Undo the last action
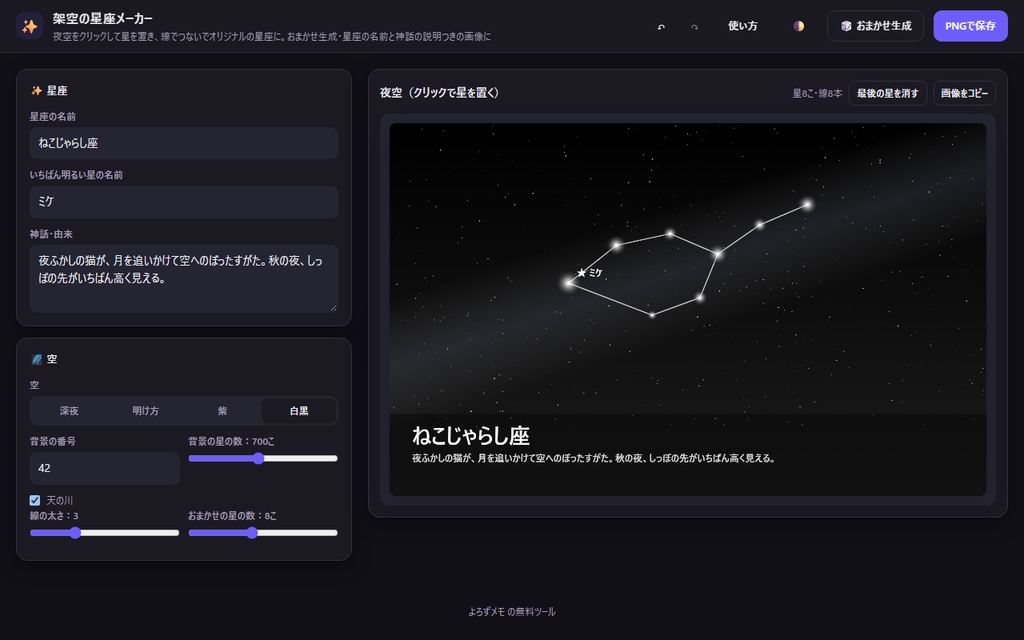The width and height of the screenshot is (1024, 640). 661,27
